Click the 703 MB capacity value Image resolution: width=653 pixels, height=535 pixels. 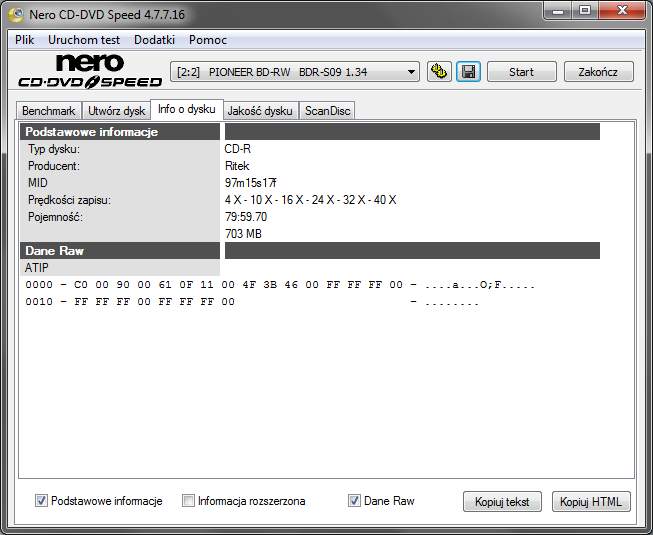tap(243, 234)
